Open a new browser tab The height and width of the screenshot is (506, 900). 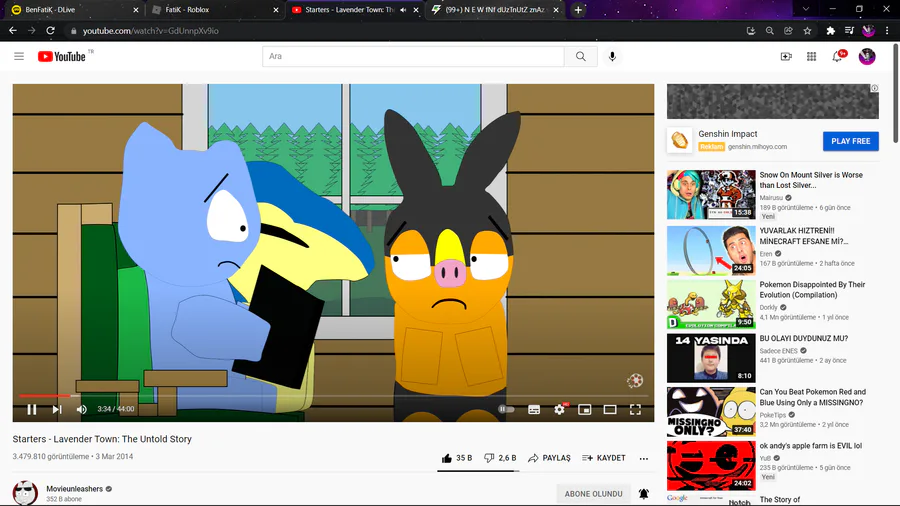tap(578, 10)
